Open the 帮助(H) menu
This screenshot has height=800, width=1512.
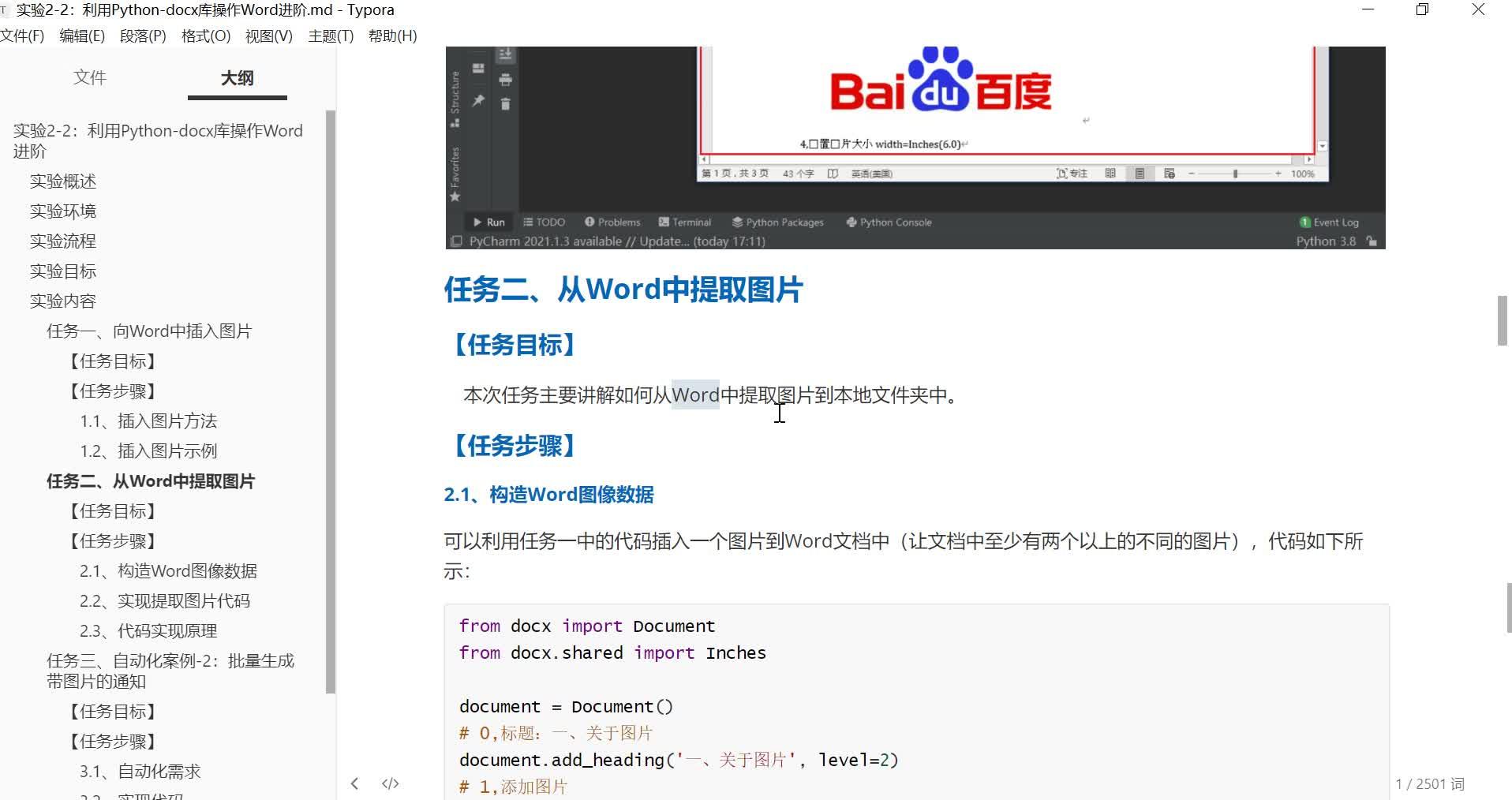[x=392, y=36]
